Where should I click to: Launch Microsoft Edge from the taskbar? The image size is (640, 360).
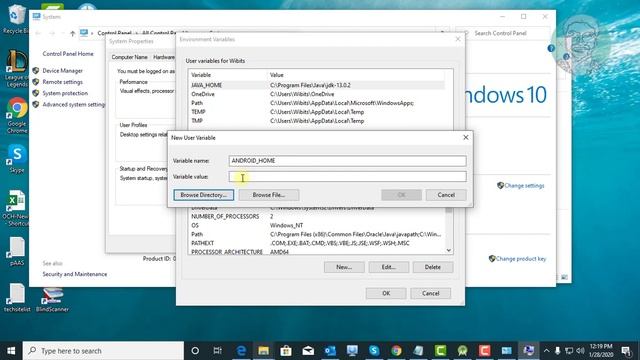point(241,351)
